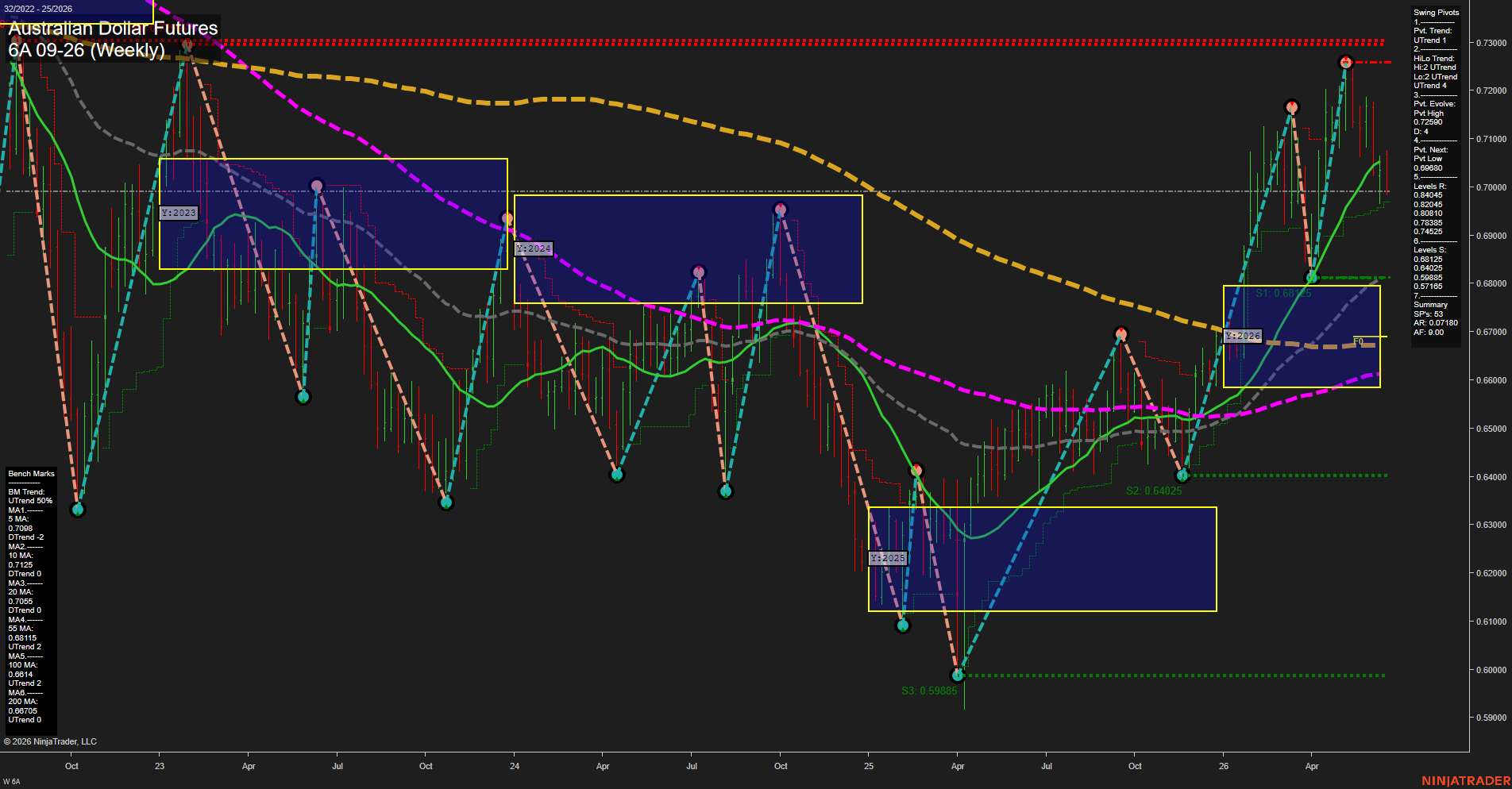The image size is (1512, 789).
Task: Click the W 6A label in bottom corner
Action: pos(11,782)
